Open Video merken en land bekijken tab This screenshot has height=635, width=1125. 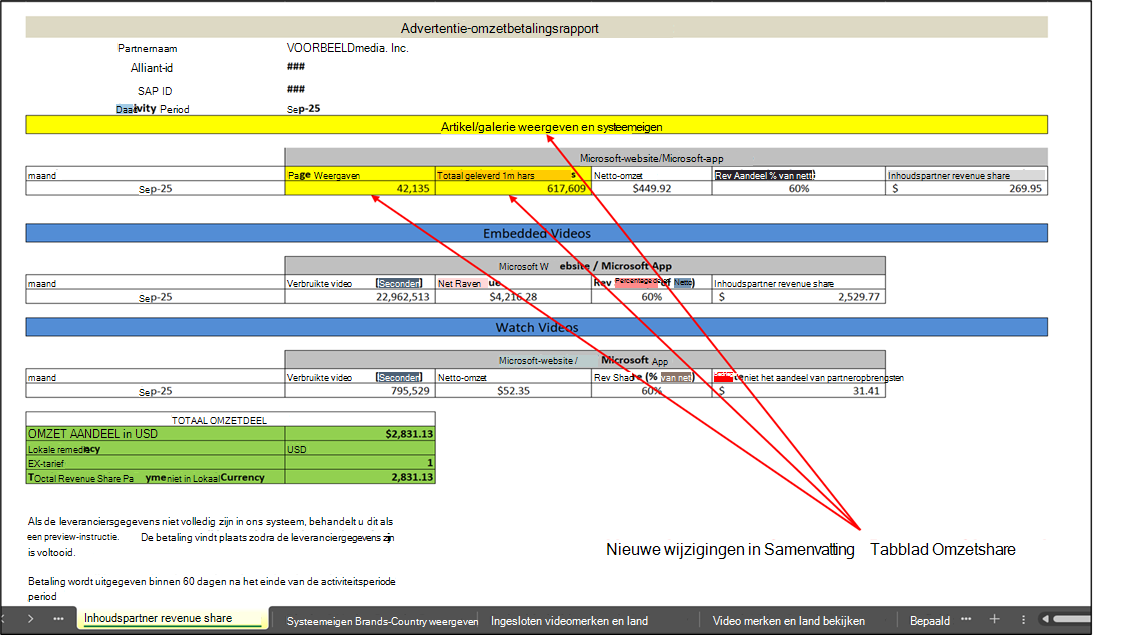pyautogui.click(x=789, y=621)
